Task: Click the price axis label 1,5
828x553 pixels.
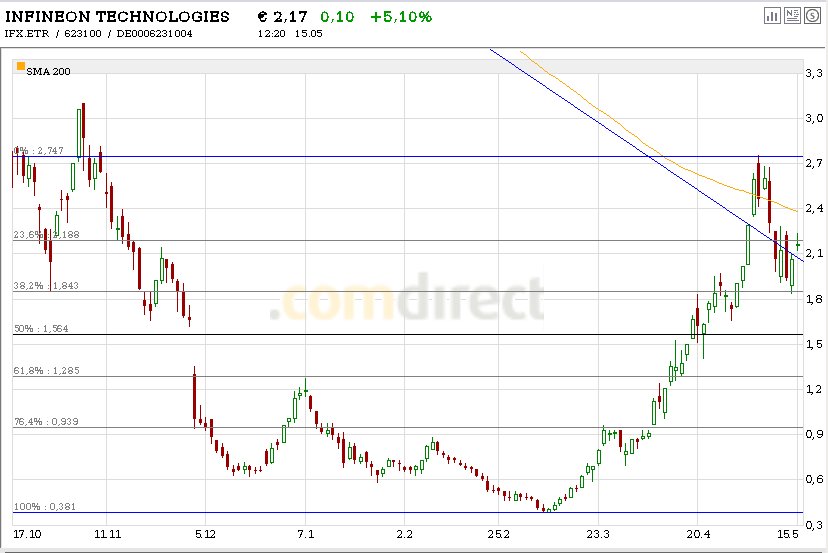Action: pos(814,344)
